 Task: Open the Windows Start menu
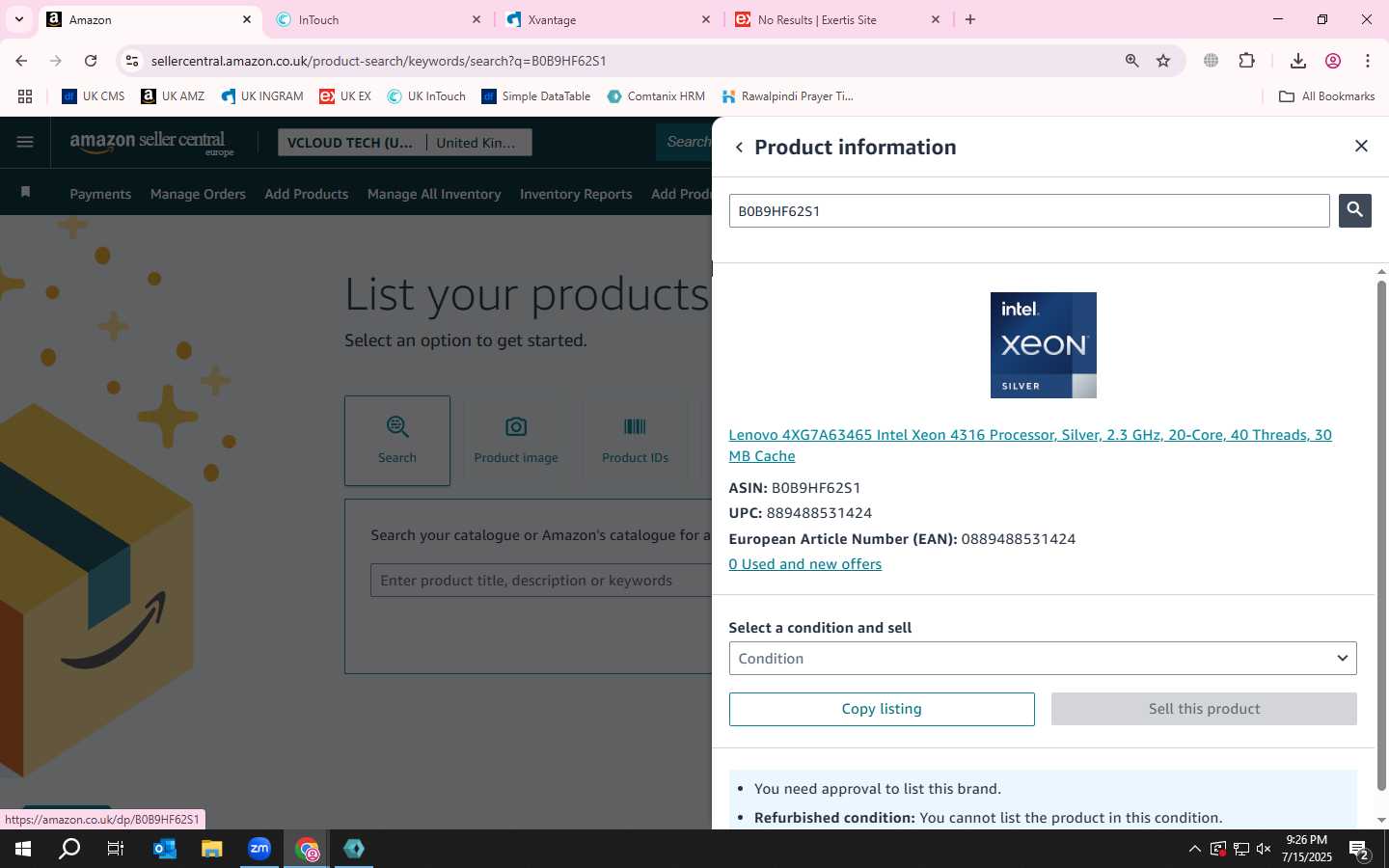[x=23, y=849]
